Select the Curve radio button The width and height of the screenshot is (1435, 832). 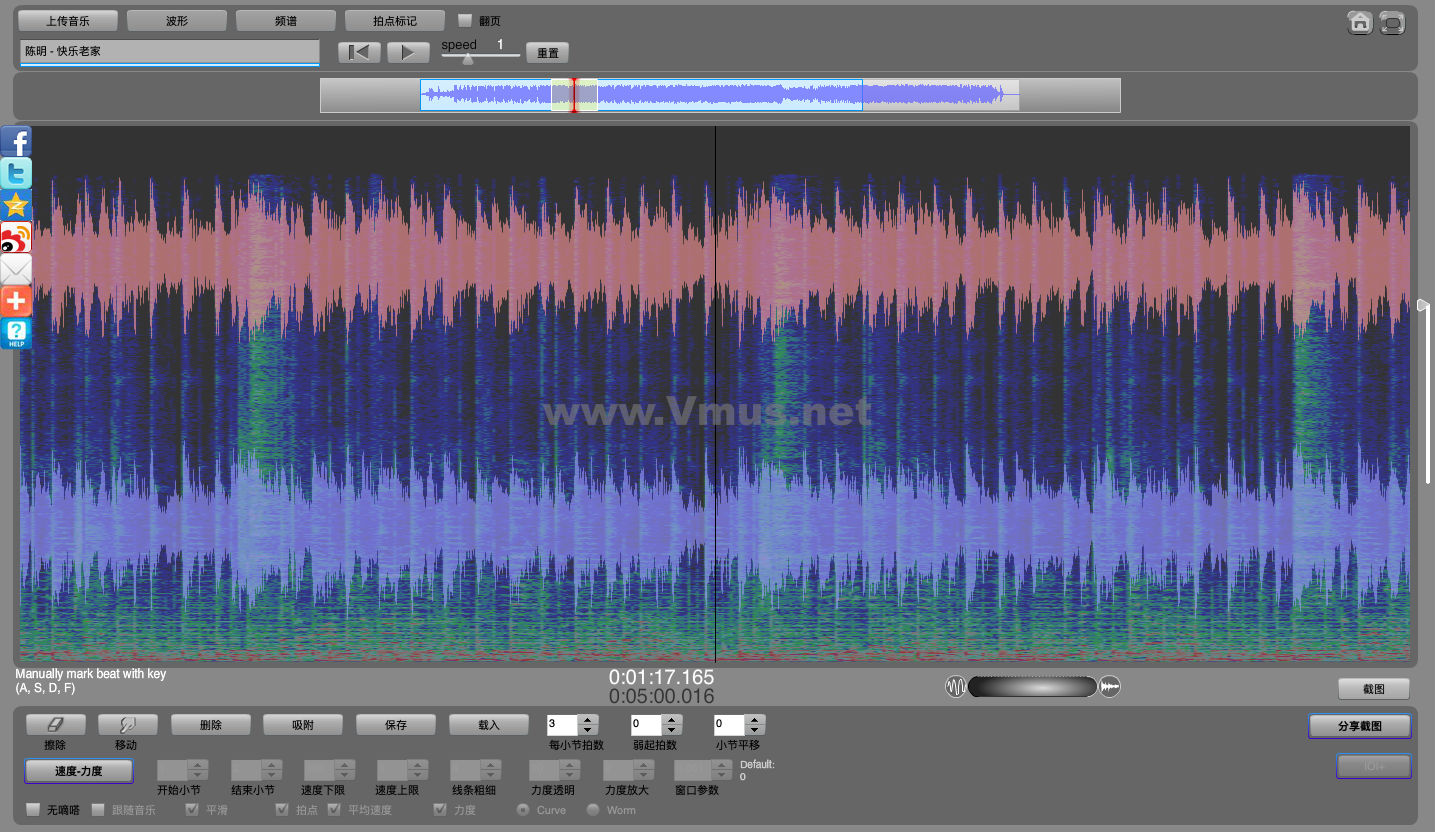pos(523,809)
